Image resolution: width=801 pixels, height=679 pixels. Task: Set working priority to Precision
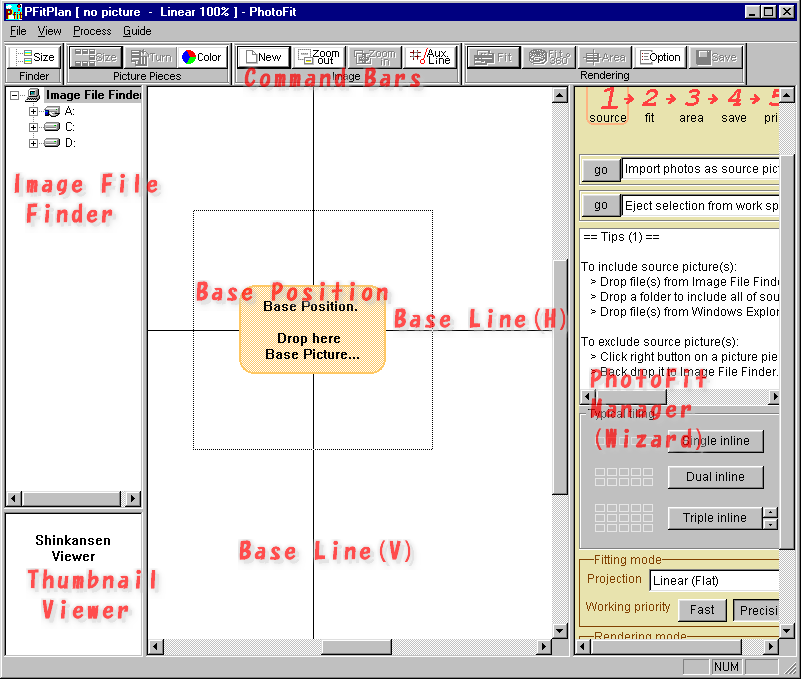(756, 610)
